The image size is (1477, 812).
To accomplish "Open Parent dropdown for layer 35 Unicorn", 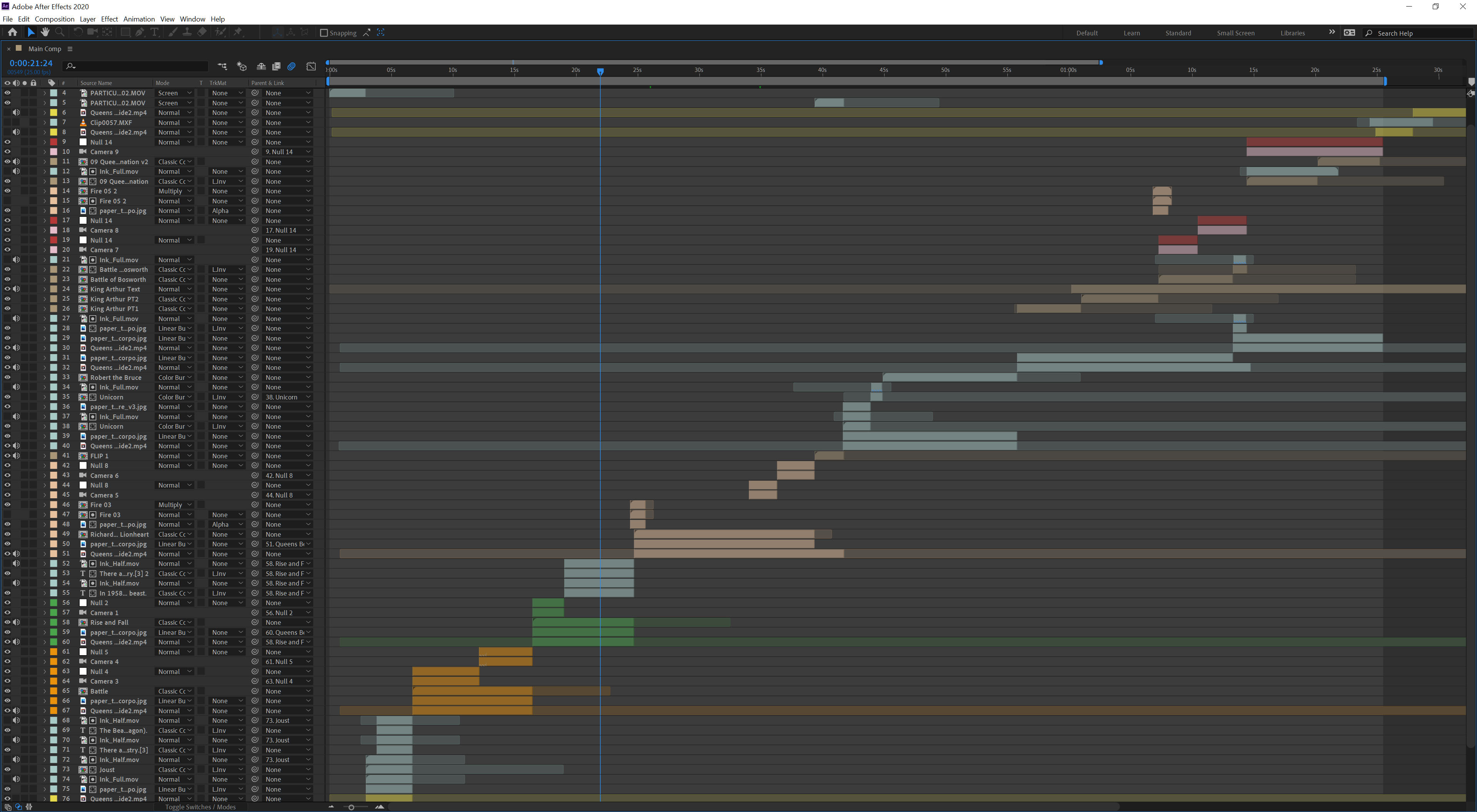I will click(x=288, y=396).
